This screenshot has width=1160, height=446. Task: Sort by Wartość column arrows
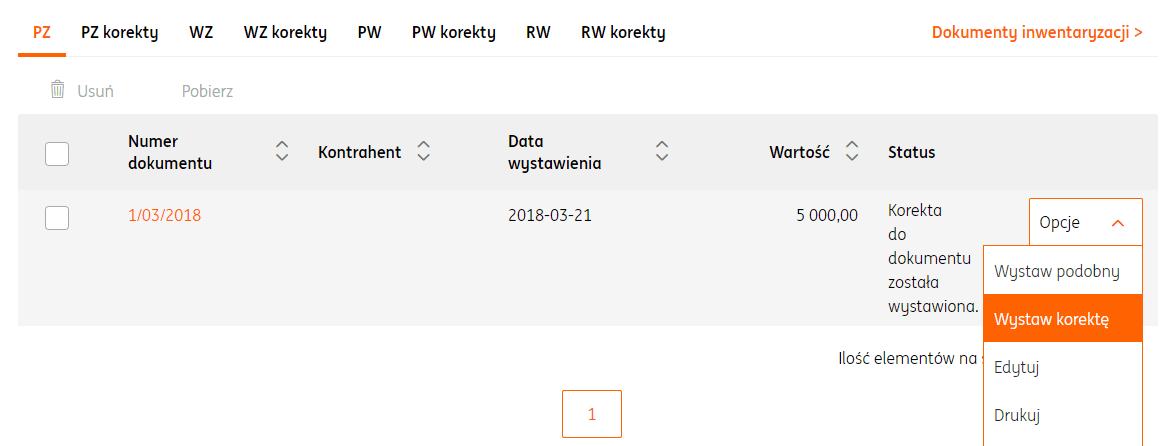[x=852, y=152]
